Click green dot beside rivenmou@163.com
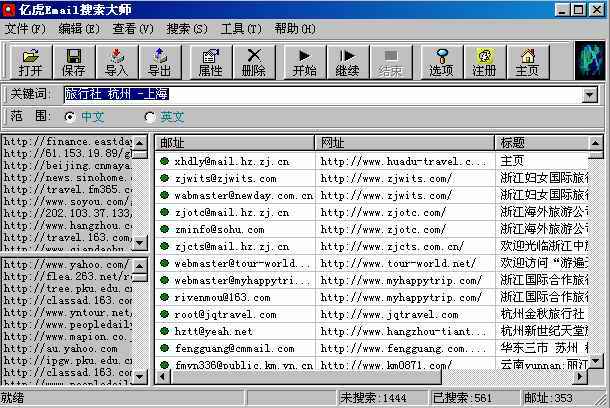The width and height of the screenshot is (610, 408). tap(165, 297)
